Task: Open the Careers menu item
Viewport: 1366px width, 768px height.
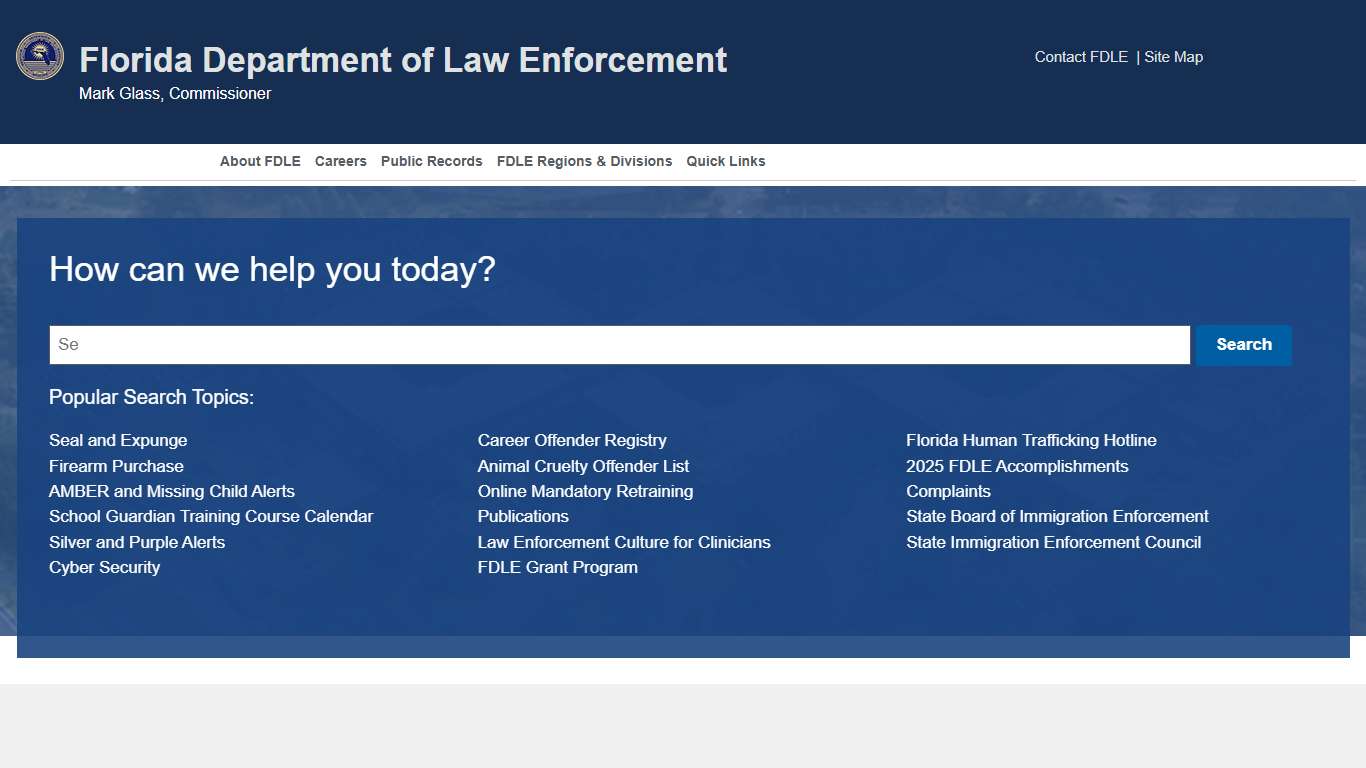Action: point(340,161)
